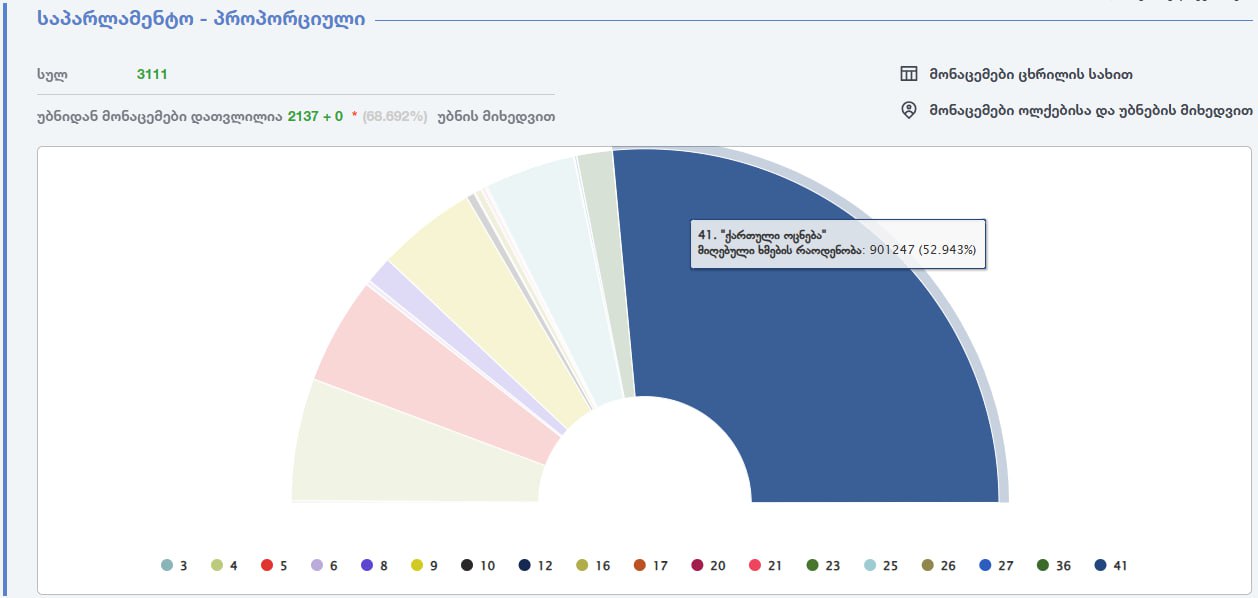Toggle legend entry number 27
Screen dimensions: 1258x598
[x=997, y=565]
